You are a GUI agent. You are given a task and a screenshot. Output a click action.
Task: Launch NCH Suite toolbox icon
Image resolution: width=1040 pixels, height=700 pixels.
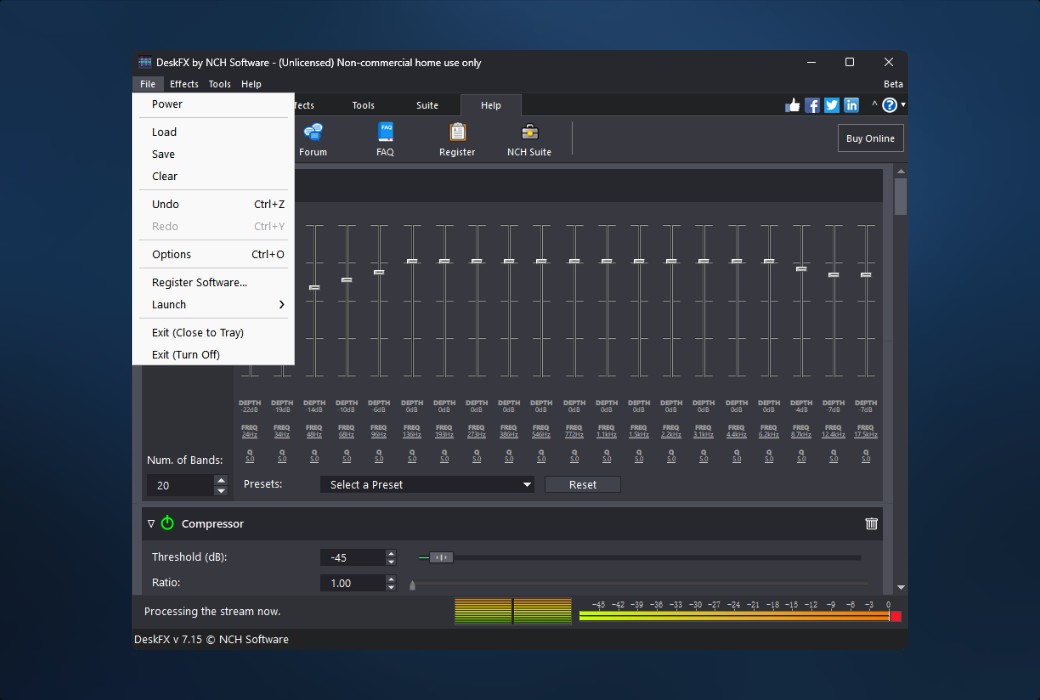[x=529, y=138]
